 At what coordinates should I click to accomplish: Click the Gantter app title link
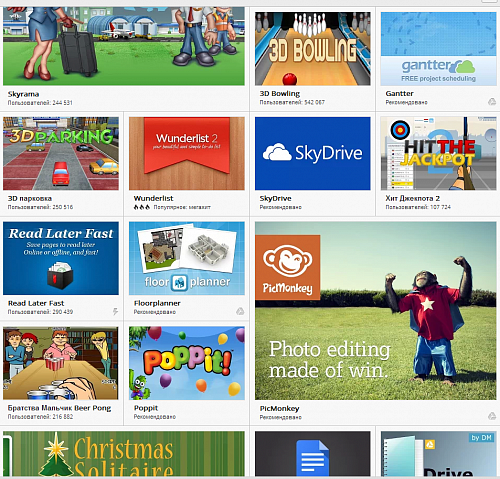(x=399, y=93)
